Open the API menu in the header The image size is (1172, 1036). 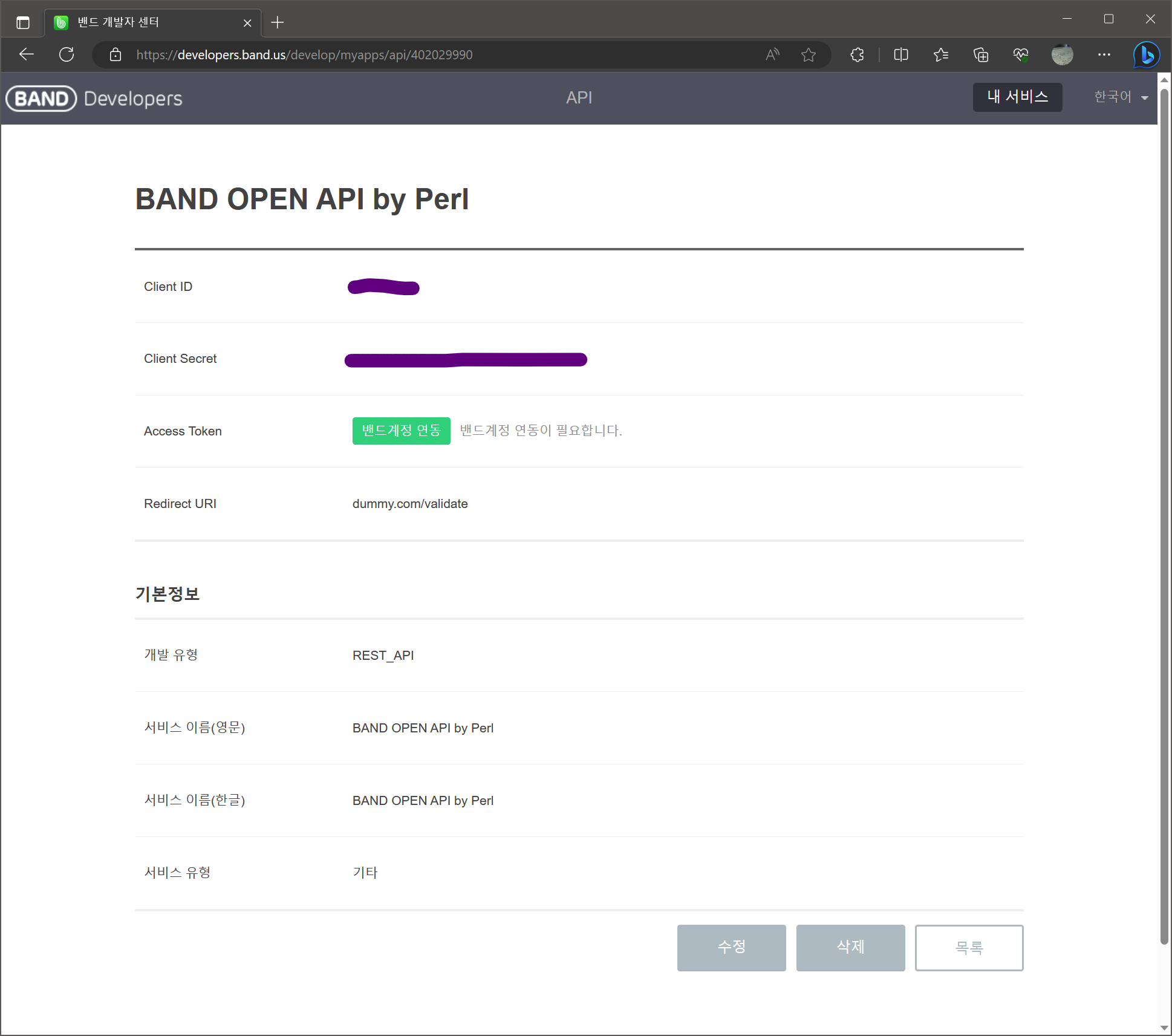tap(579, 98)
